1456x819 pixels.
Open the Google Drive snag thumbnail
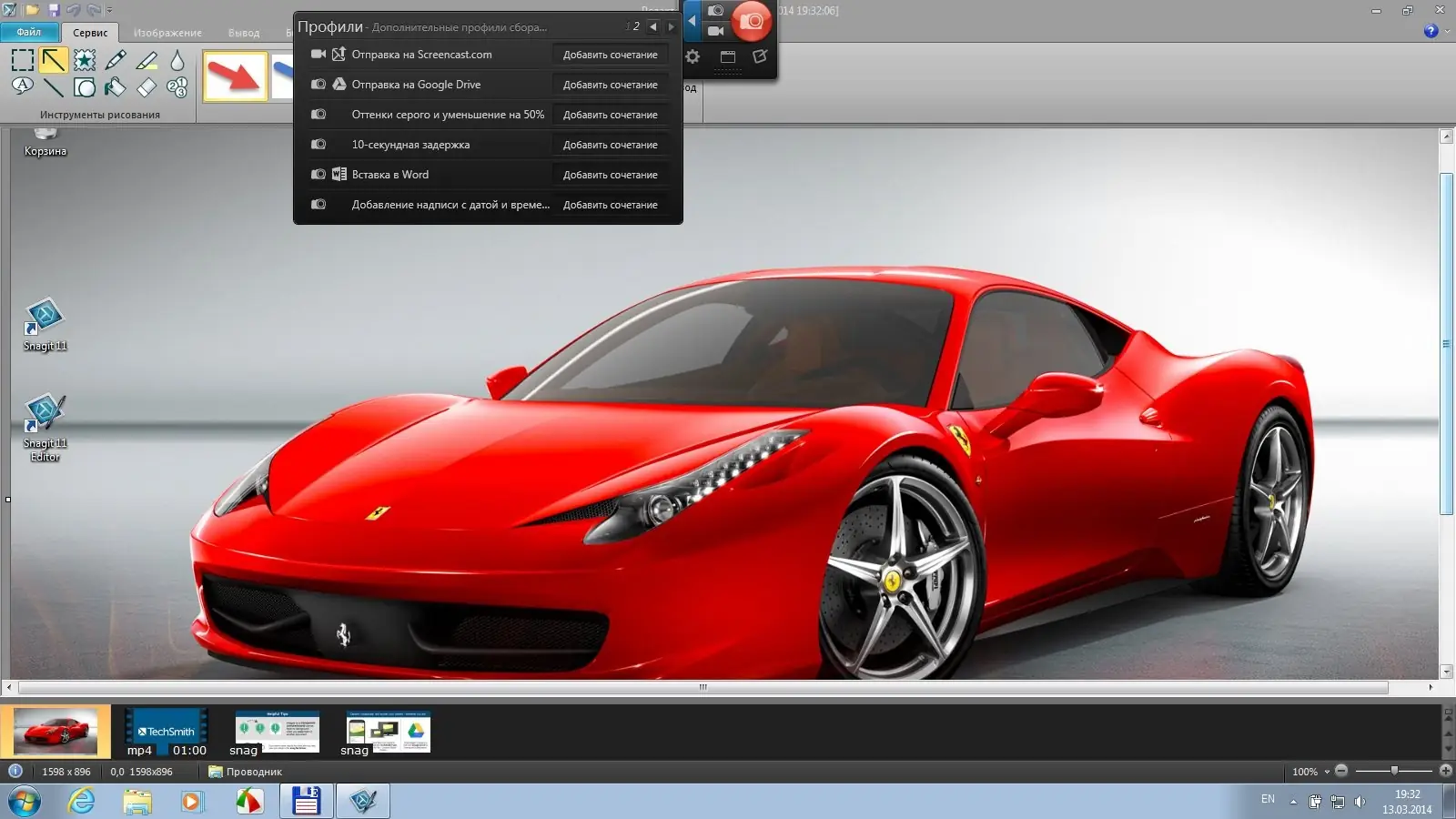click(388, 733)
